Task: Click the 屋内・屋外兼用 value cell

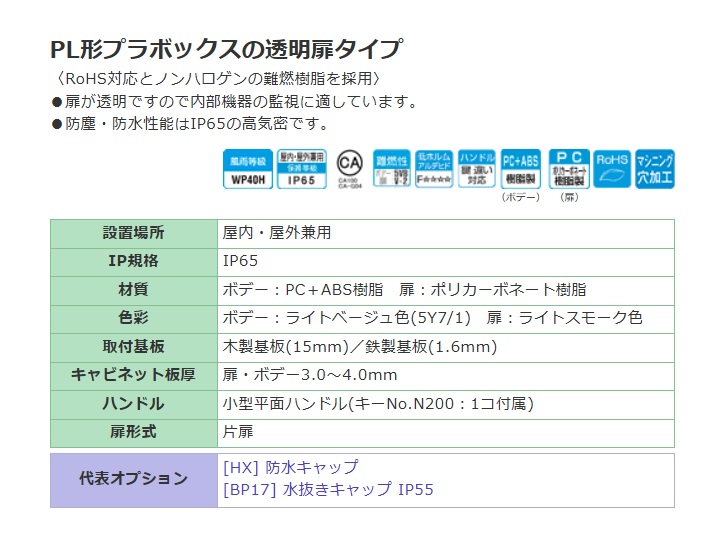Action: pos(446,234)
